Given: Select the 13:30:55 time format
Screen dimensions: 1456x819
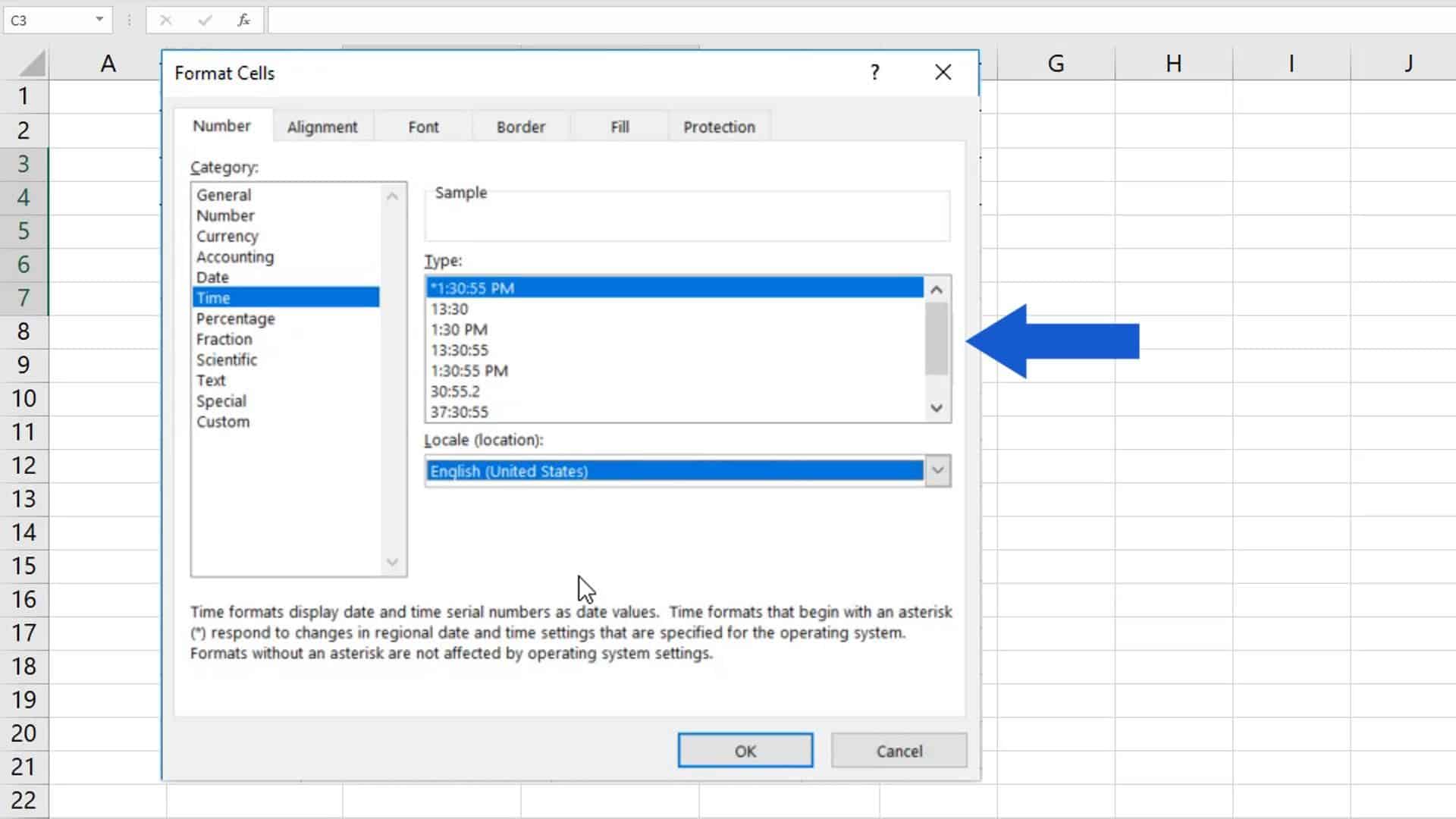Looking at the screenshot, I should [x=460, y=350].
